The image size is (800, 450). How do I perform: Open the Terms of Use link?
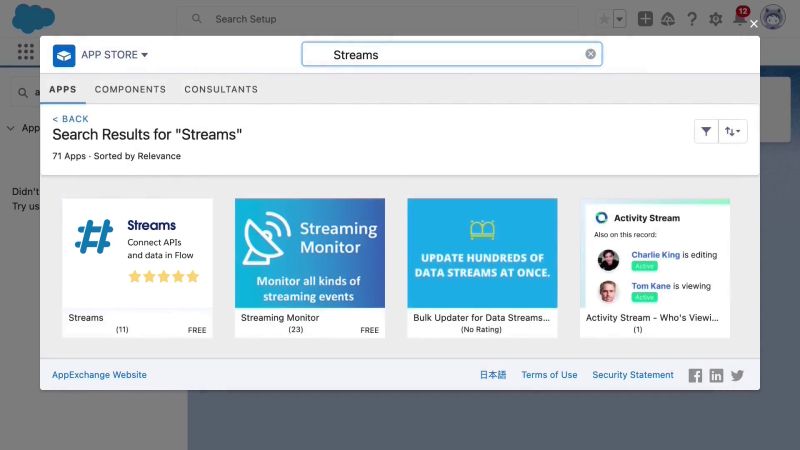549,374
